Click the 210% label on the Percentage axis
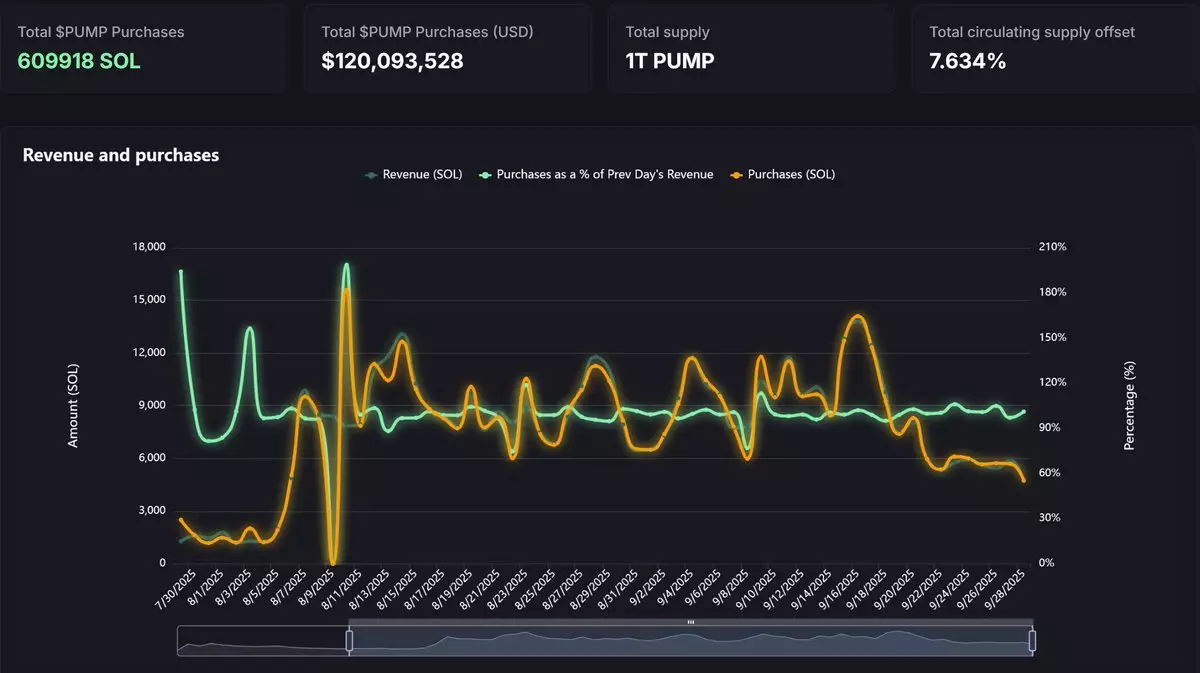Viewport: 1200px width, 673px height. (1054, 247)
